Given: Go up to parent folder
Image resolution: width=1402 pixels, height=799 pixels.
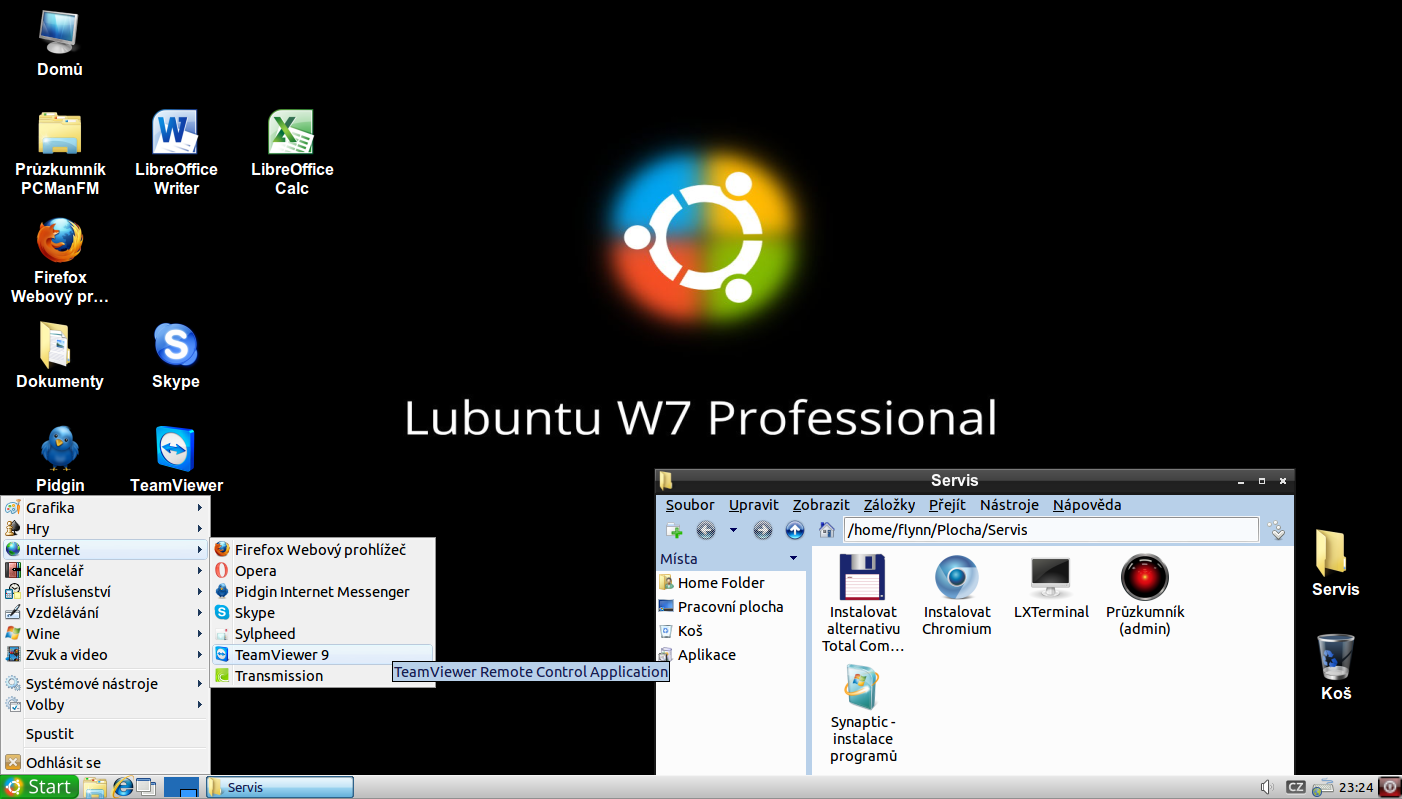Looking at the screenshot, I should (x=795, y=530).
